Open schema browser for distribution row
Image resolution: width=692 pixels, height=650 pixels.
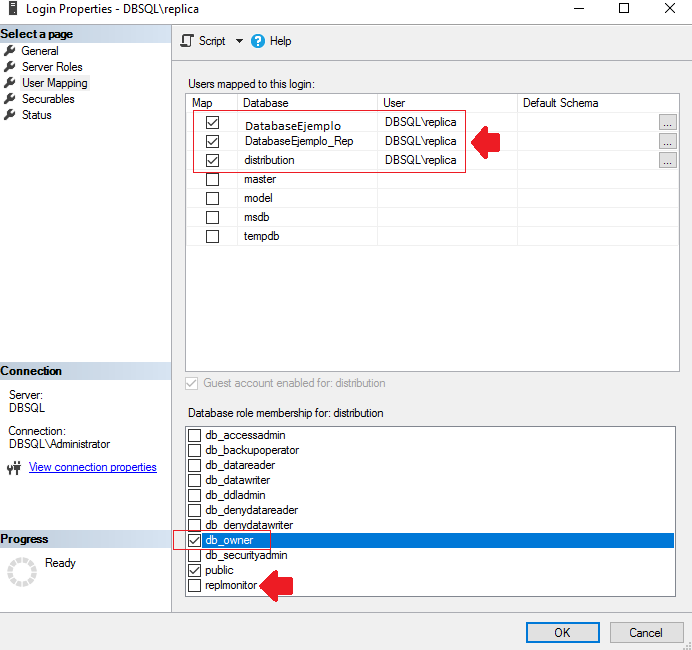tap(667, 161)
